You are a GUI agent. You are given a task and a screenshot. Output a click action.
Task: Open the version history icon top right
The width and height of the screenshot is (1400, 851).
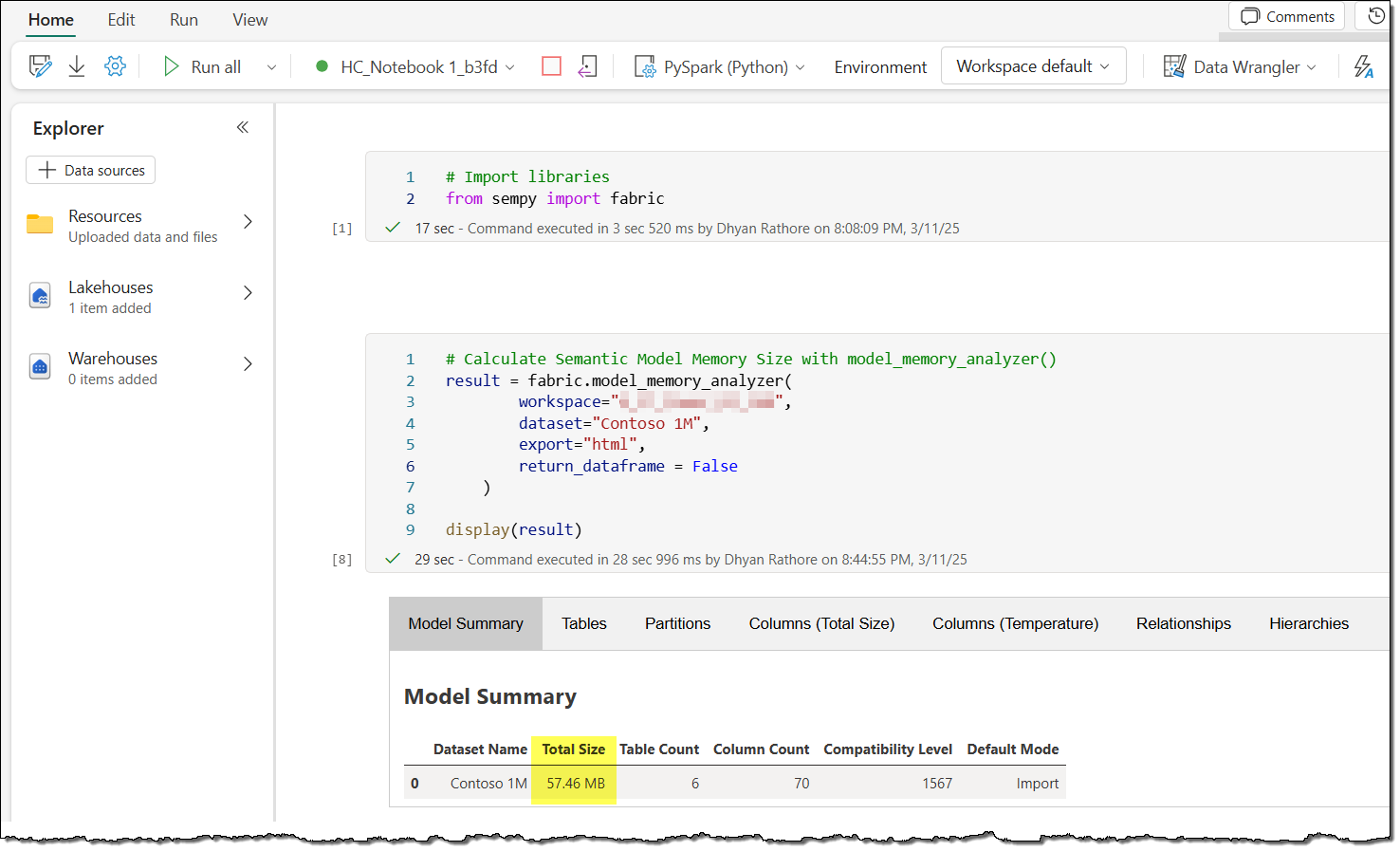pyautogui.click(x=1376, y=15)
